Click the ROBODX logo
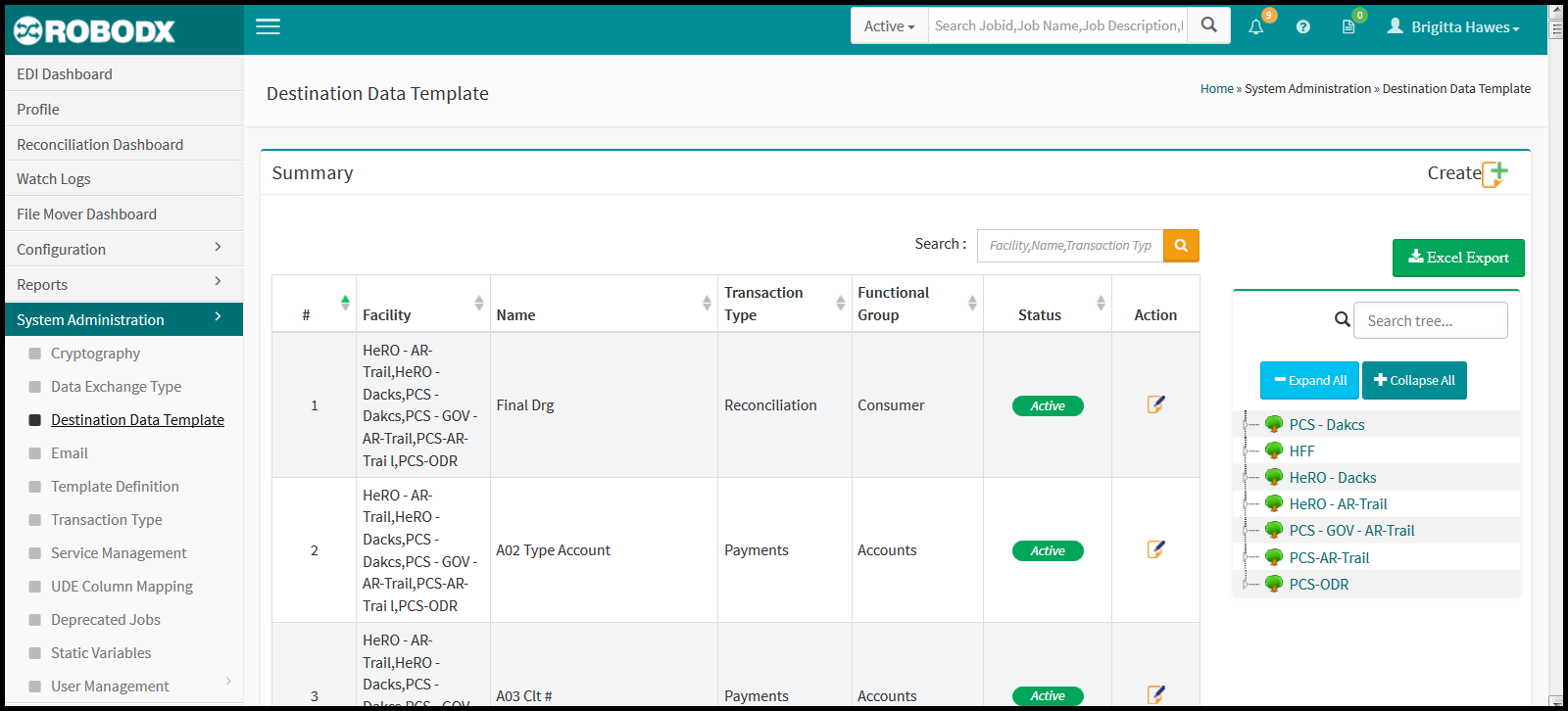The width and height of the screenshot is (1568, 711). tap(94, 30)
